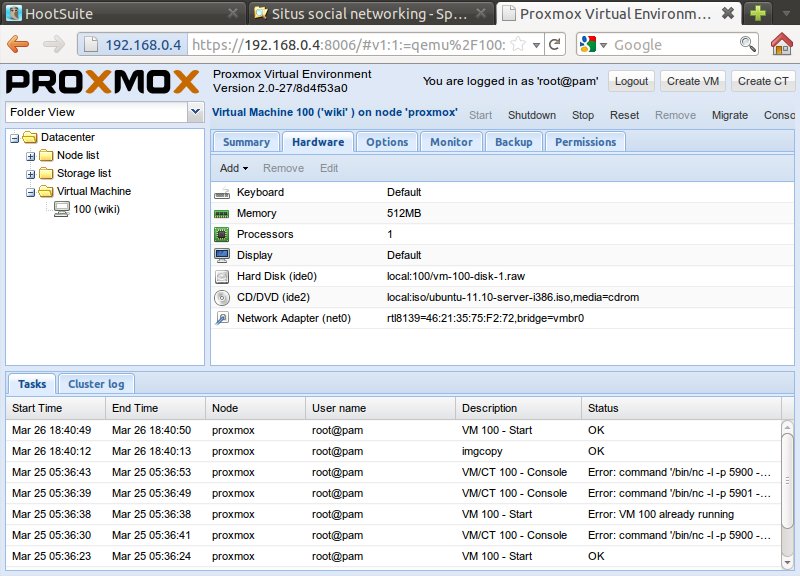Open the Permissions tab

(586, 142)
